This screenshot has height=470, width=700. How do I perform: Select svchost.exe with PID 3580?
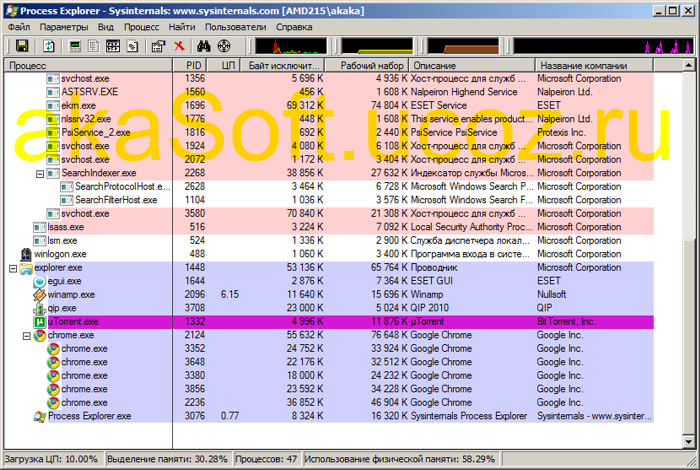329,214
